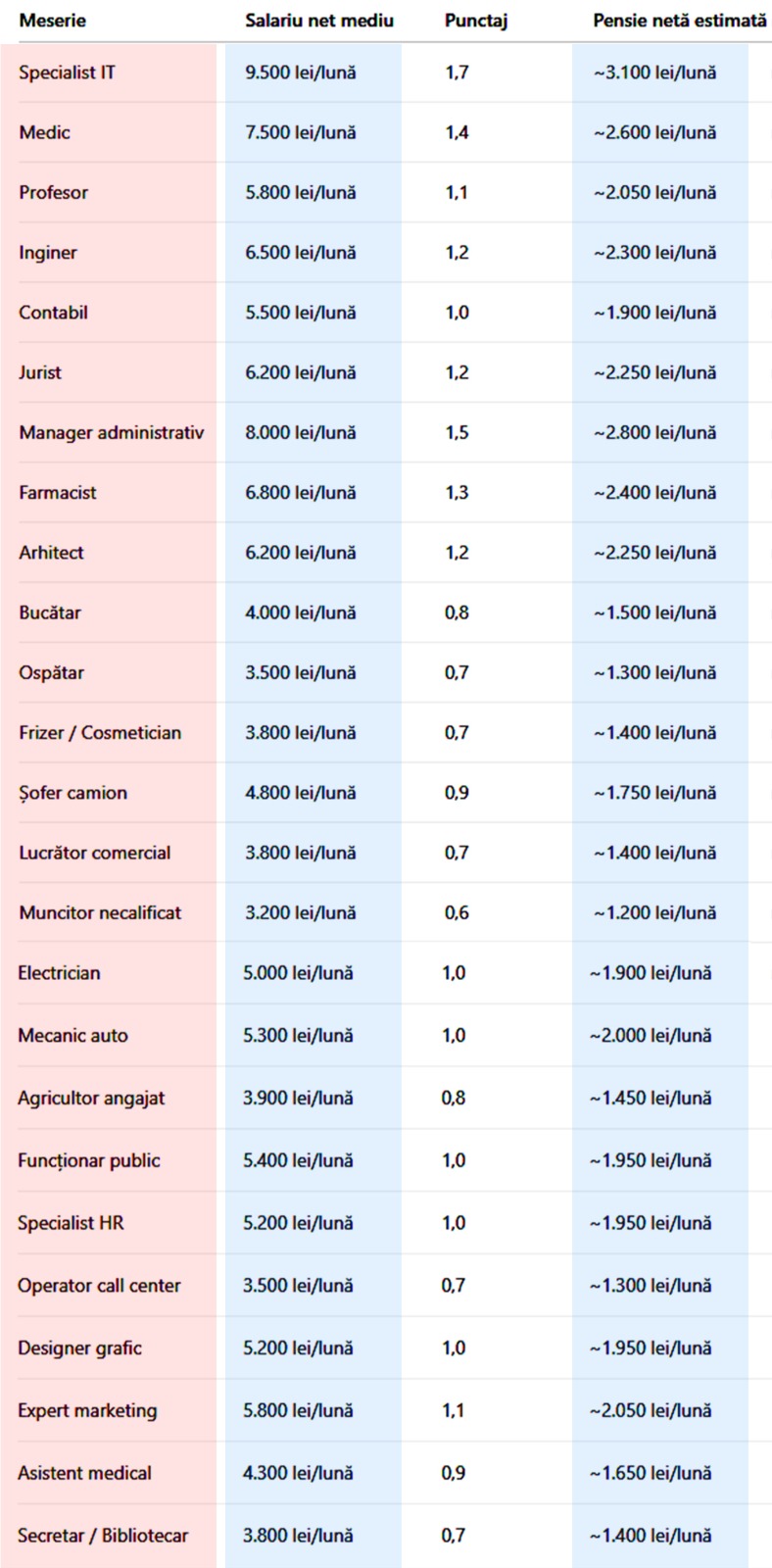Viewport: 772px width, 1568px height.
Task: Click Inginer's estimated pension ~2.300 lei/lună
Action: point(654,253)
